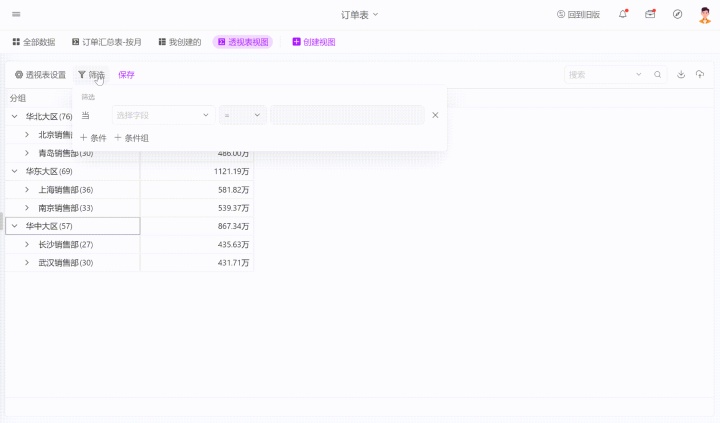720x423 pixels.
Task: Collapse the 华东大区 group
Action: 14,171
